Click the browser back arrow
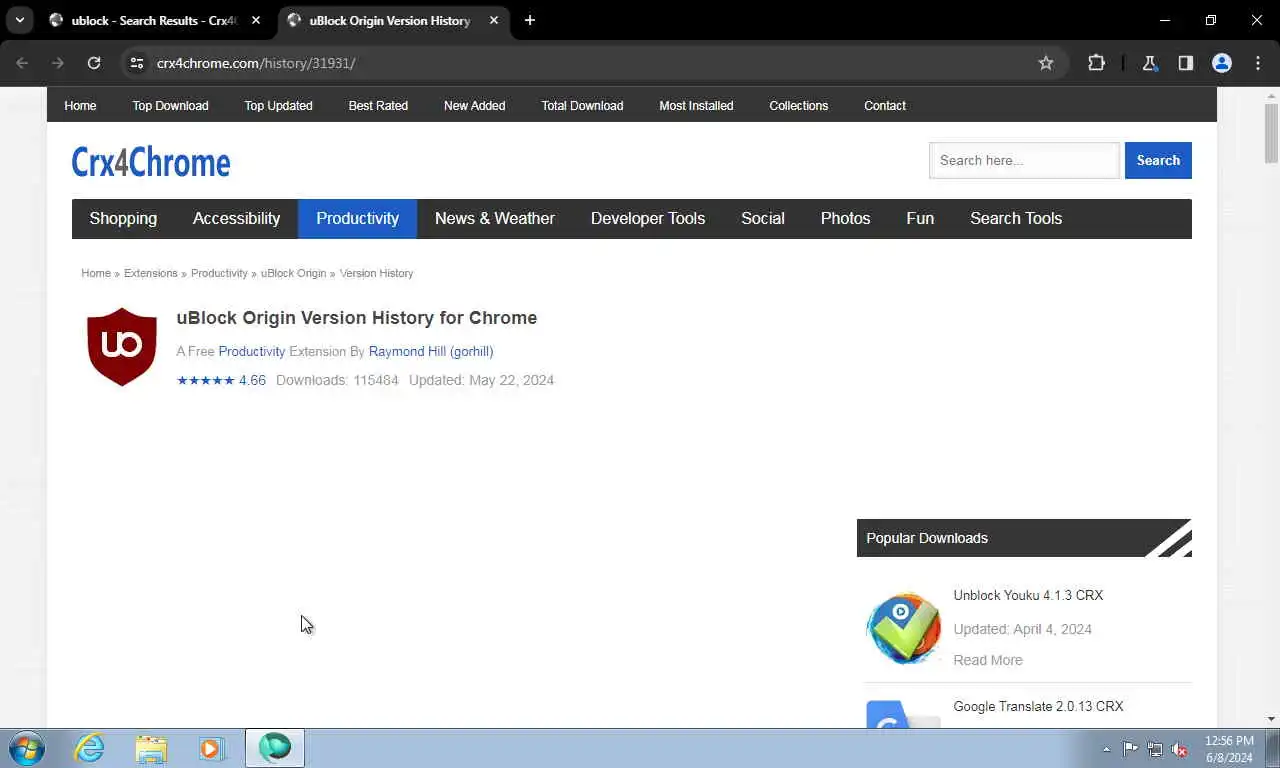1280x768 pixels. click(x=22, y=63)
